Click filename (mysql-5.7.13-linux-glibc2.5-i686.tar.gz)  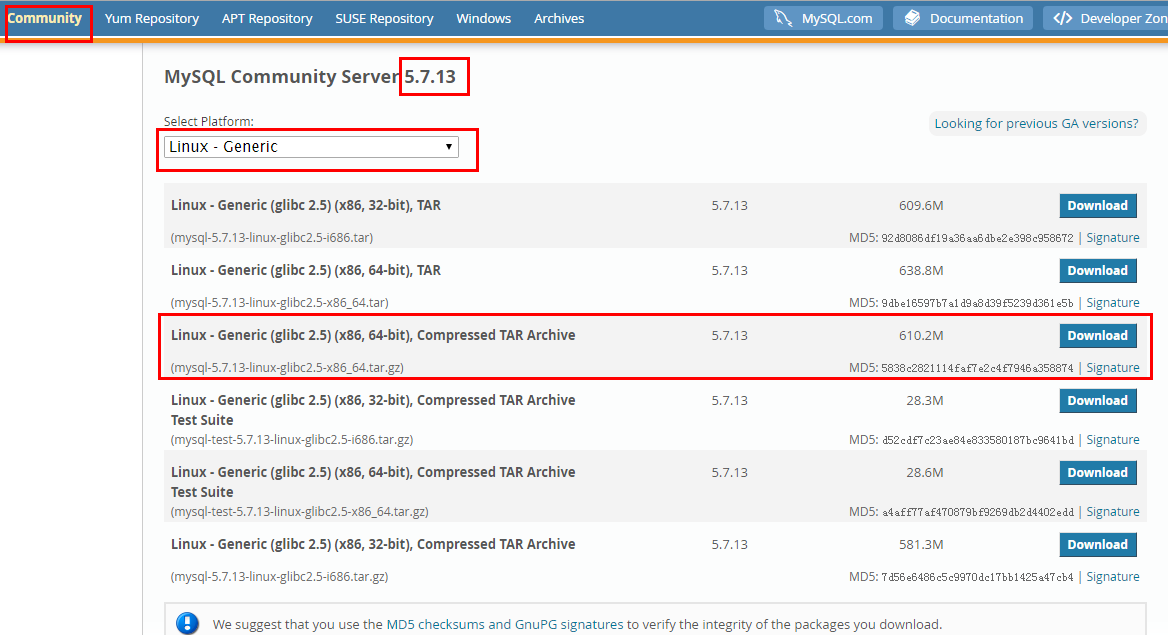tap(279, 577)
